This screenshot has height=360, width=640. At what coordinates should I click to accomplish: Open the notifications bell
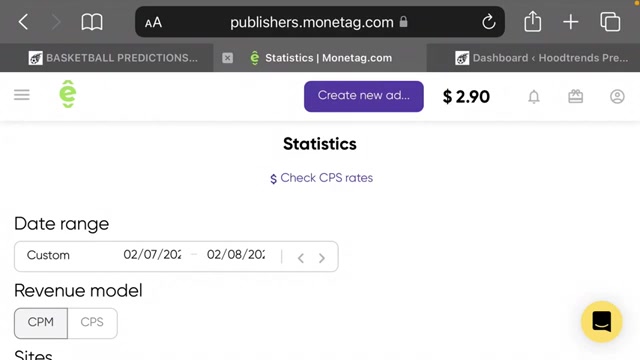tap(534, 97)
